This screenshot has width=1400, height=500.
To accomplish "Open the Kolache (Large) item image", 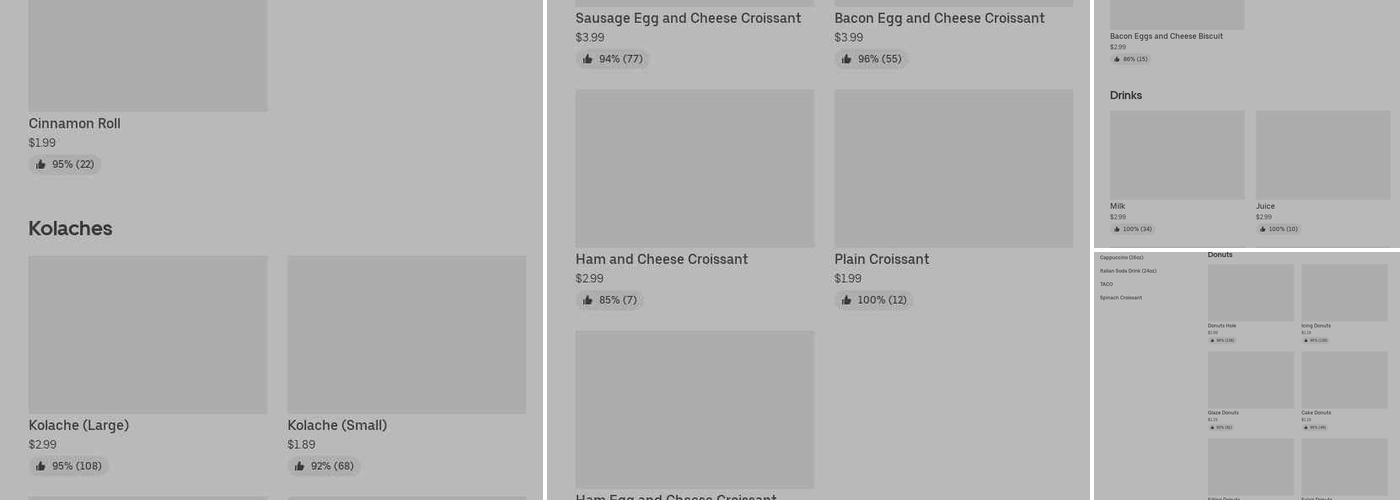I will point(148,334).
